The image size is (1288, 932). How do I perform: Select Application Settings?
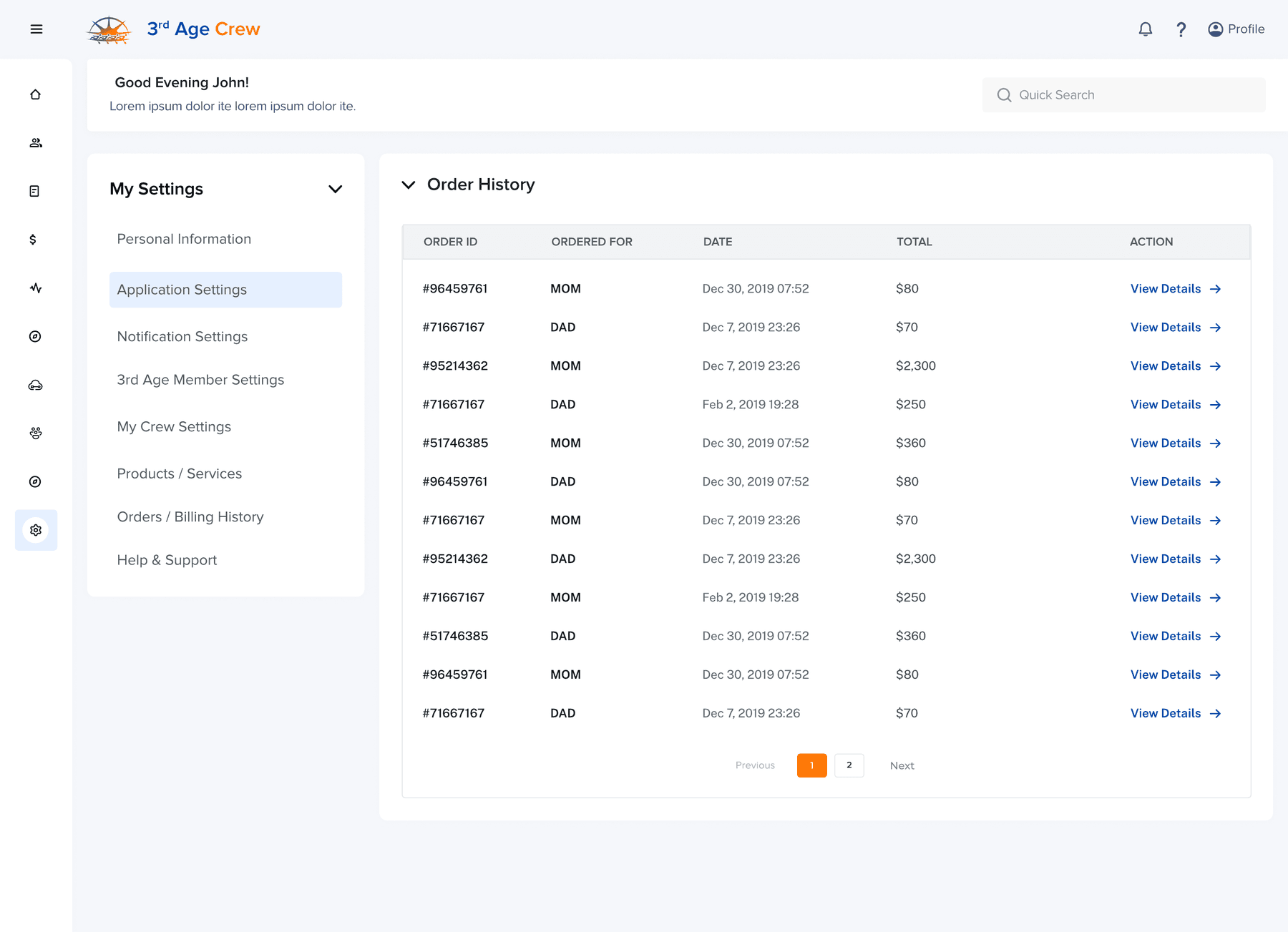(225, 290)
